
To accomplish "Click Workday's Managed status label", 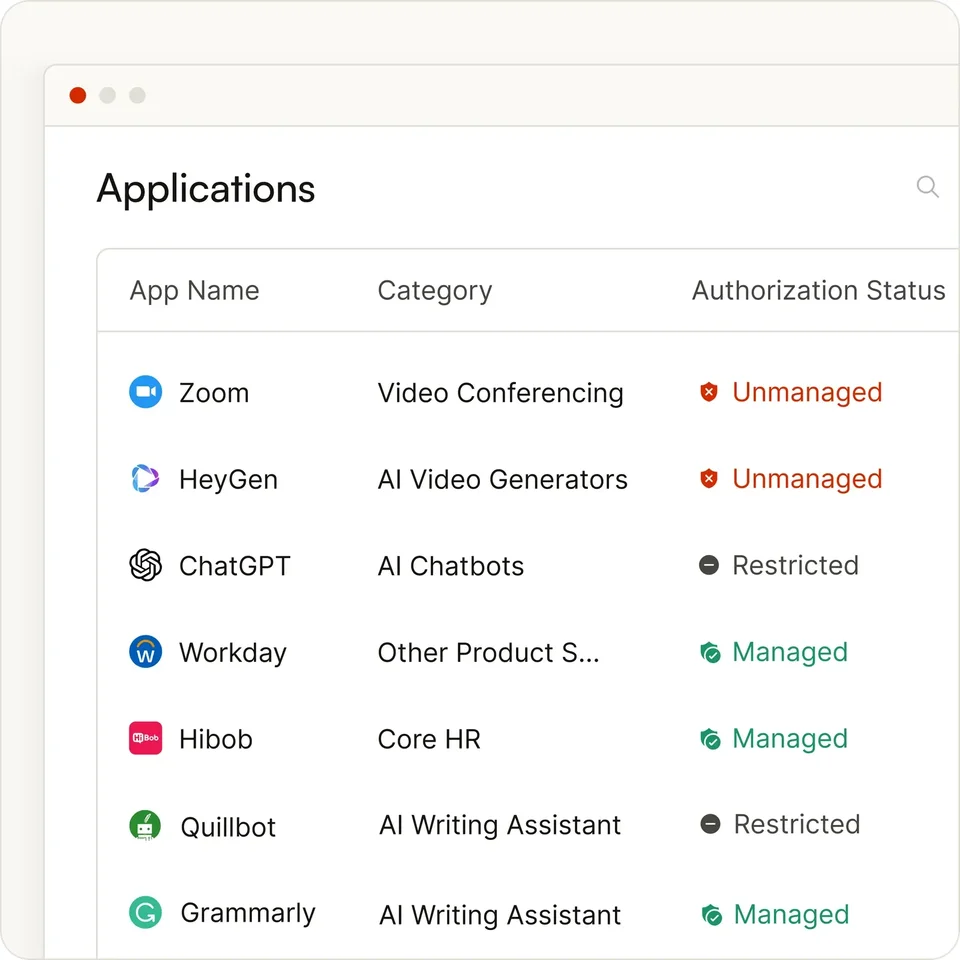I will point(790,653).
